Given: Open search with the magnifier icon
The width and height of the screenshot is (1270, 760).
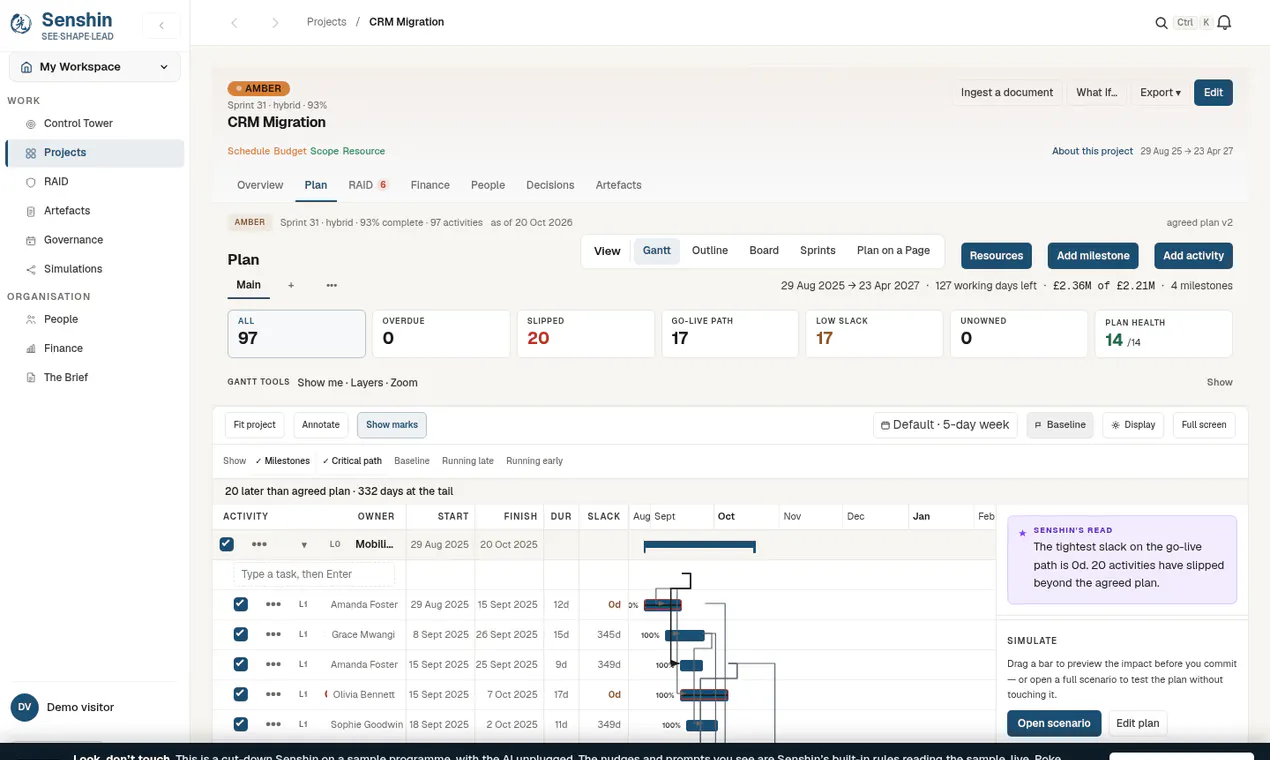Looking at the screenshot, I should click(x=1161, y=23).
